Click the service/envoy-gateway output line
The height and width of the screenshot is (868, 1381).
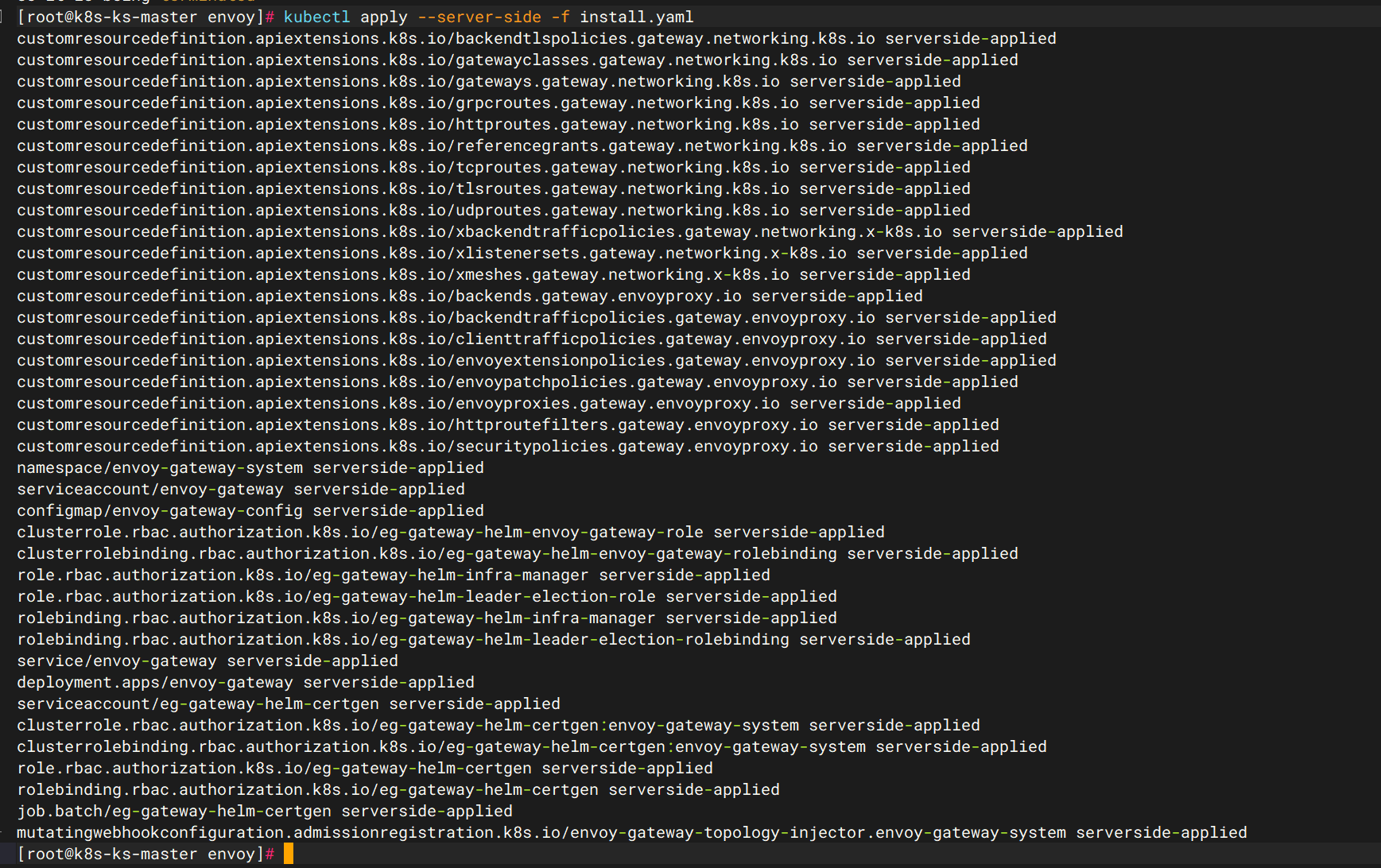[x=208, y=661]
